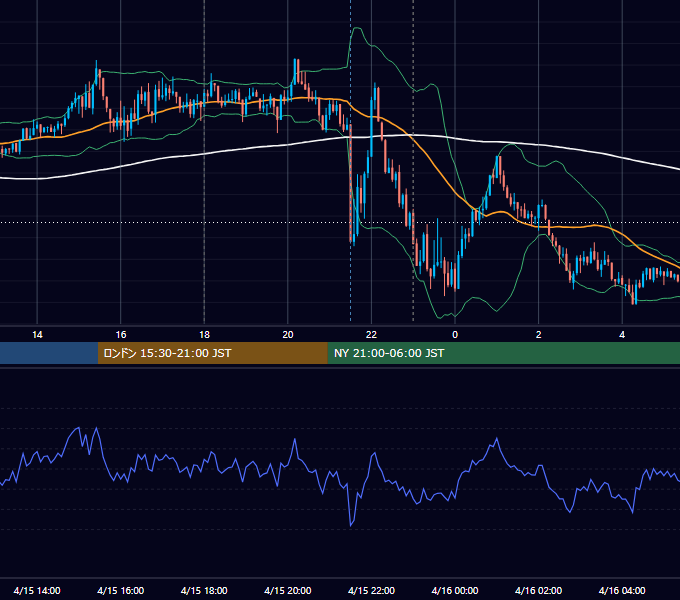This screenshot has height=600, width=680.
Task: Click the 4/16 02:00 date label
Action: 539,590
